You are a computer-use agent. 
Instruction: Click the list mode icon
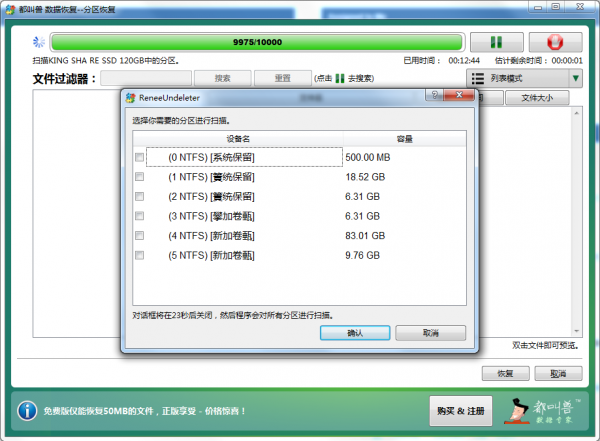478,78
